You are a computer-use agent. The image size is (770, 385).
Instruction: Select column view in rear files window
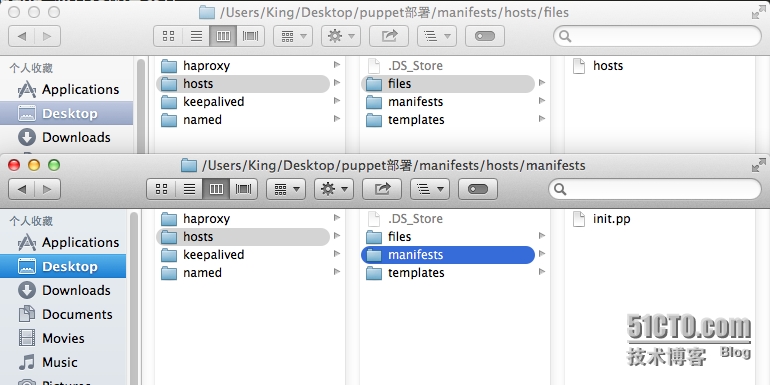(x=223, y=36)
